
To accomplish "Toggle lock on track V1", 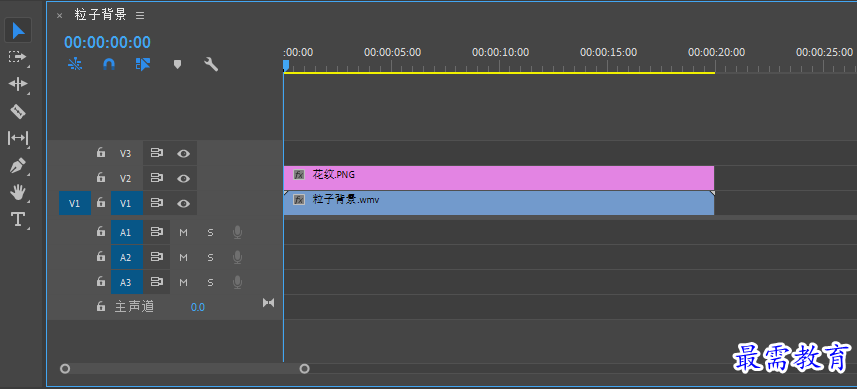I will pos(101,203).
